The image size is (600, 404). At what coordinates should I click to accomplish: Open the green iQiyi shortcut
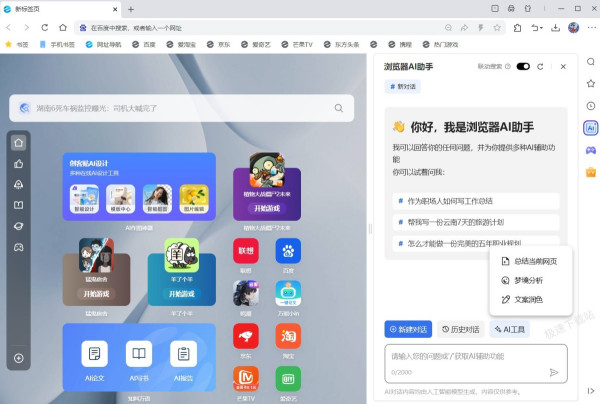288,379
